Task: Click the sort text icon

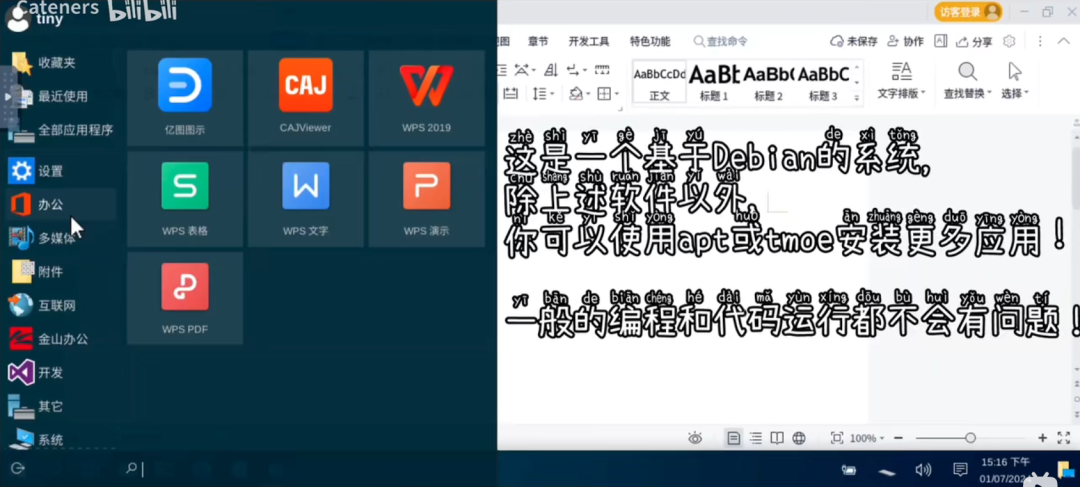Action: (x=550, y=70)
